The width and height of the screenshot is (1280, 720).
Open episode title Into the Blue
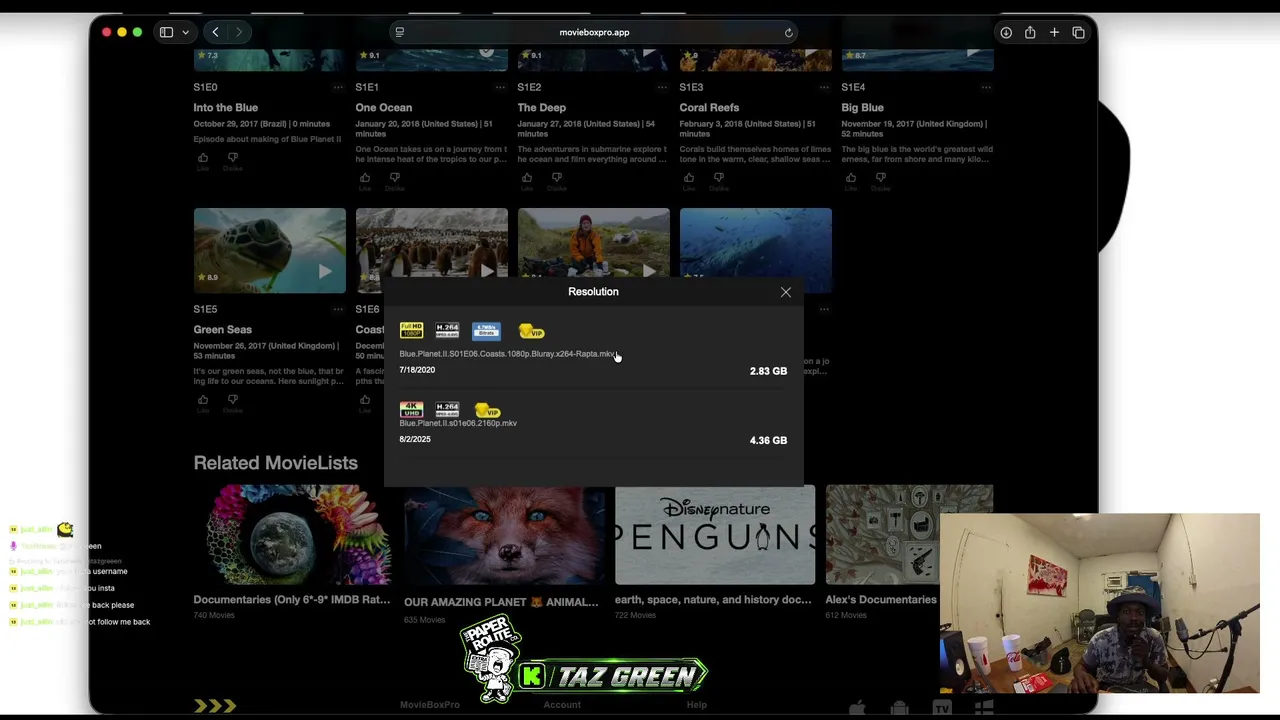coord(226,107)
